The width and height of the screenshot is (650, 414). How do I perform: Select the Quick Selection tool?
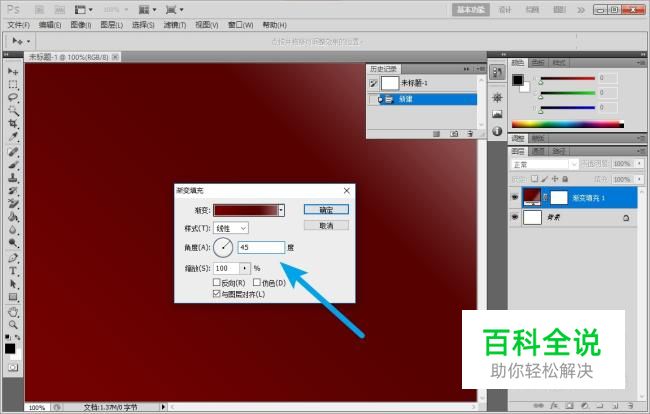[13, 111]
